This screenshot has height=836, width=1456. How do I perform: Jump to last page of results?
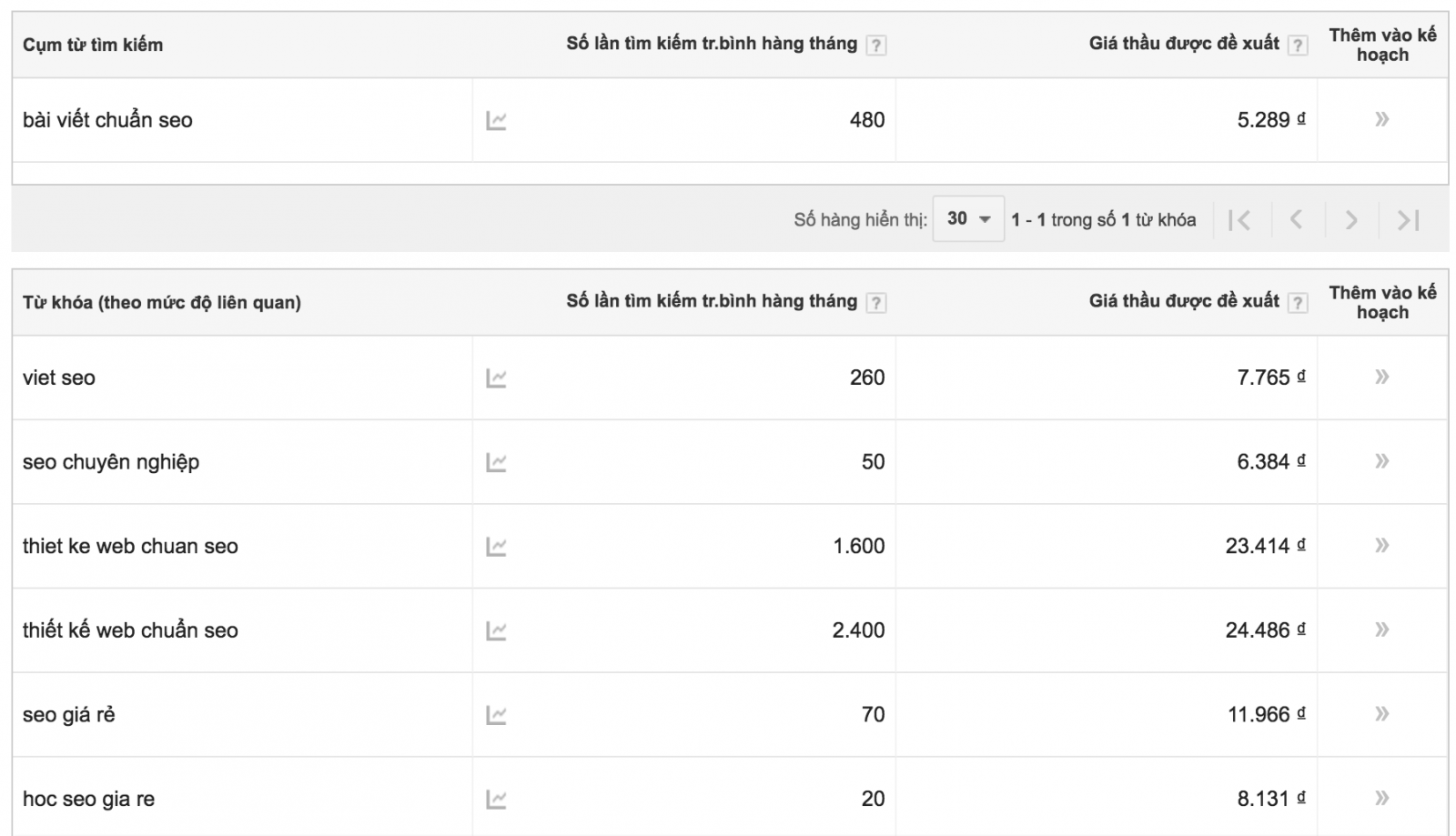(x=1408, y=219)
